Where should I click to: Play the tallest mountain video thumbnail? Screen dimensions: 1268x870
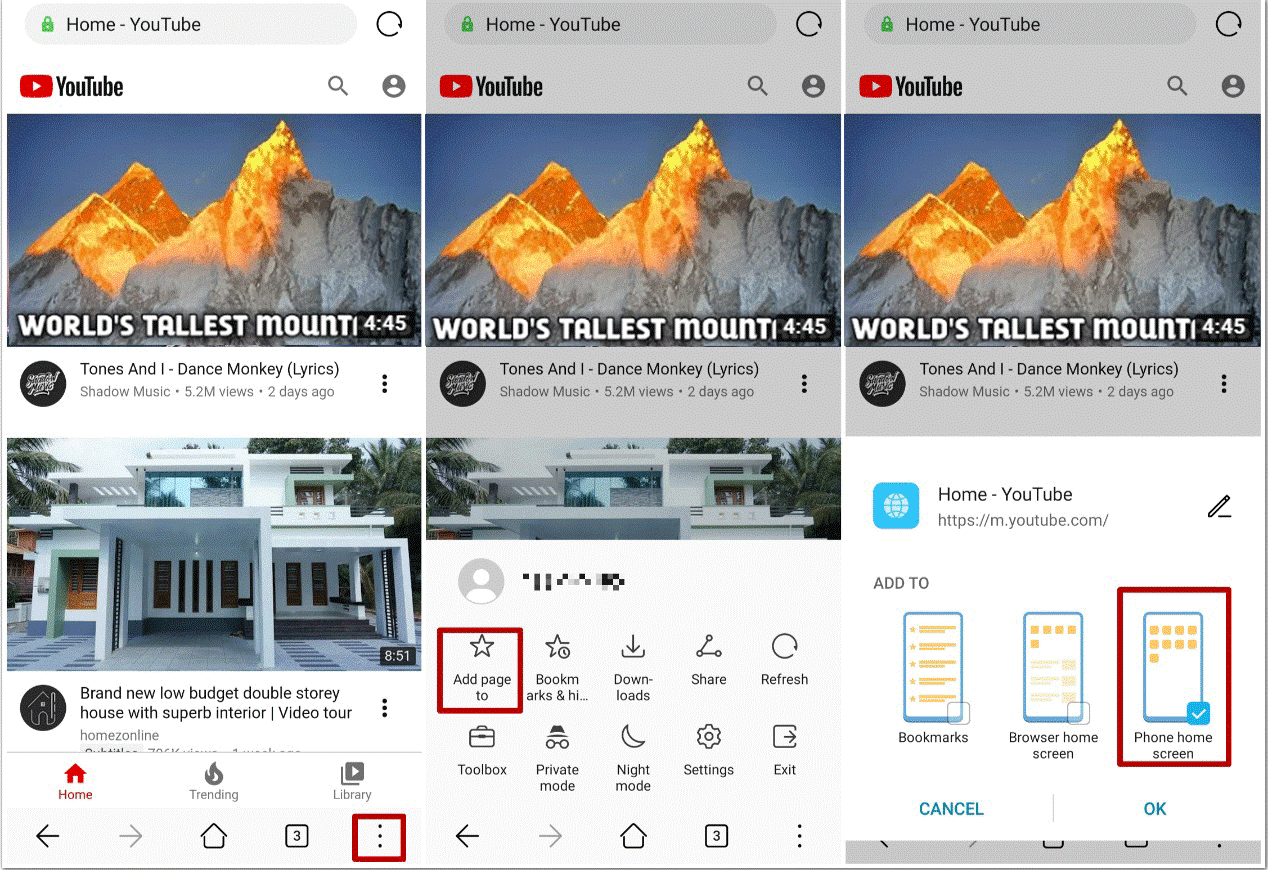(x=213, y=228)
